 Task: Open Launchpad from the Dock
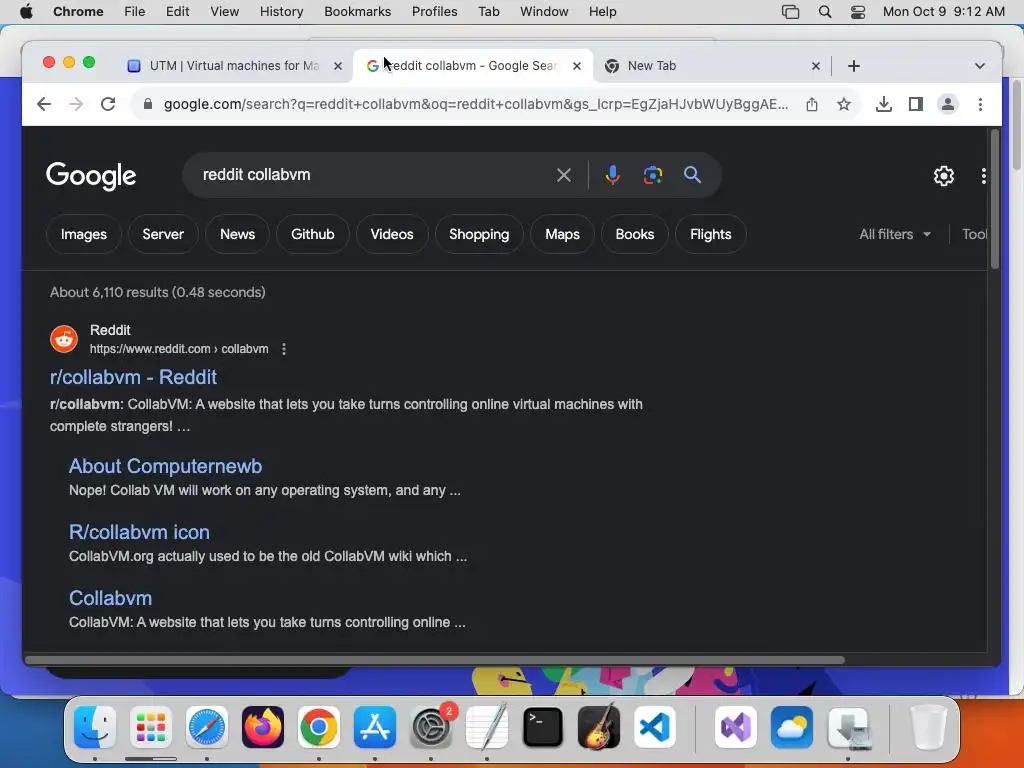(x=151, y=727)
